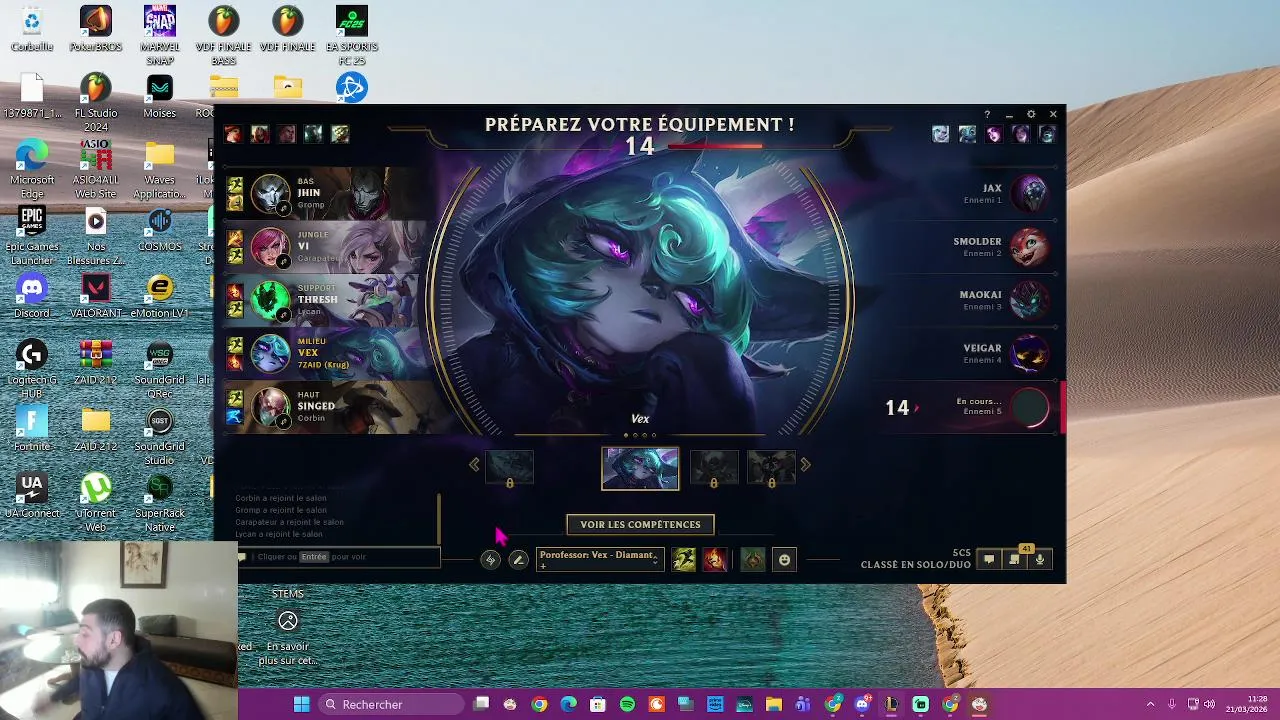Open MARVEL SNAP desktop shortcut

[160, 36]
